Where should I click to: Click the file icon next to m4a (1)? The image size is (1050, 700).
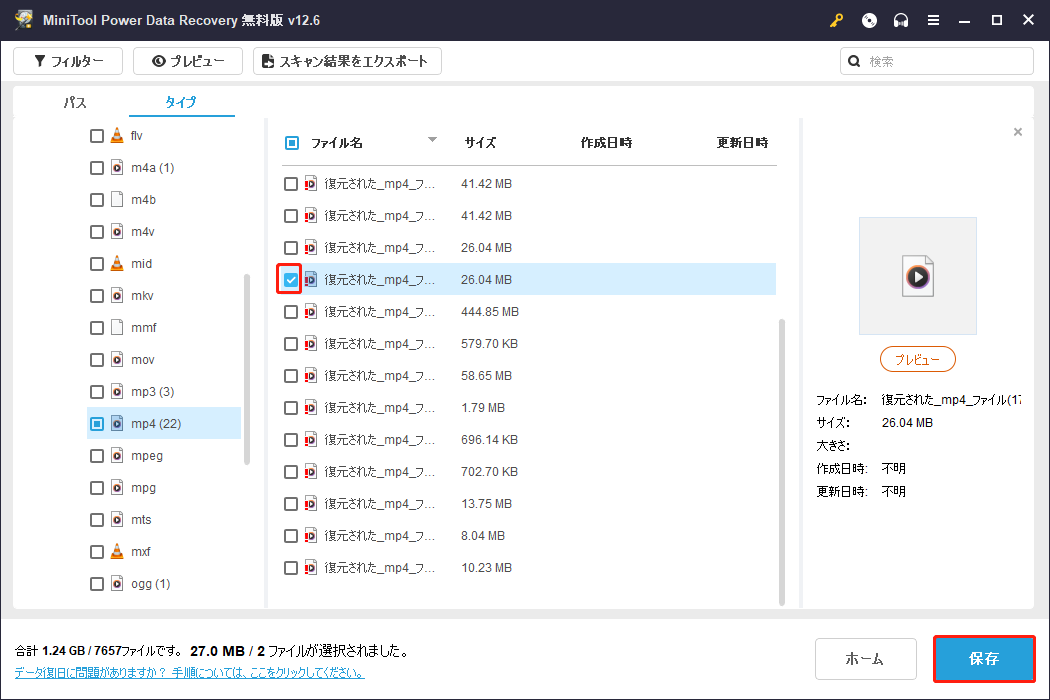point(117,167)
